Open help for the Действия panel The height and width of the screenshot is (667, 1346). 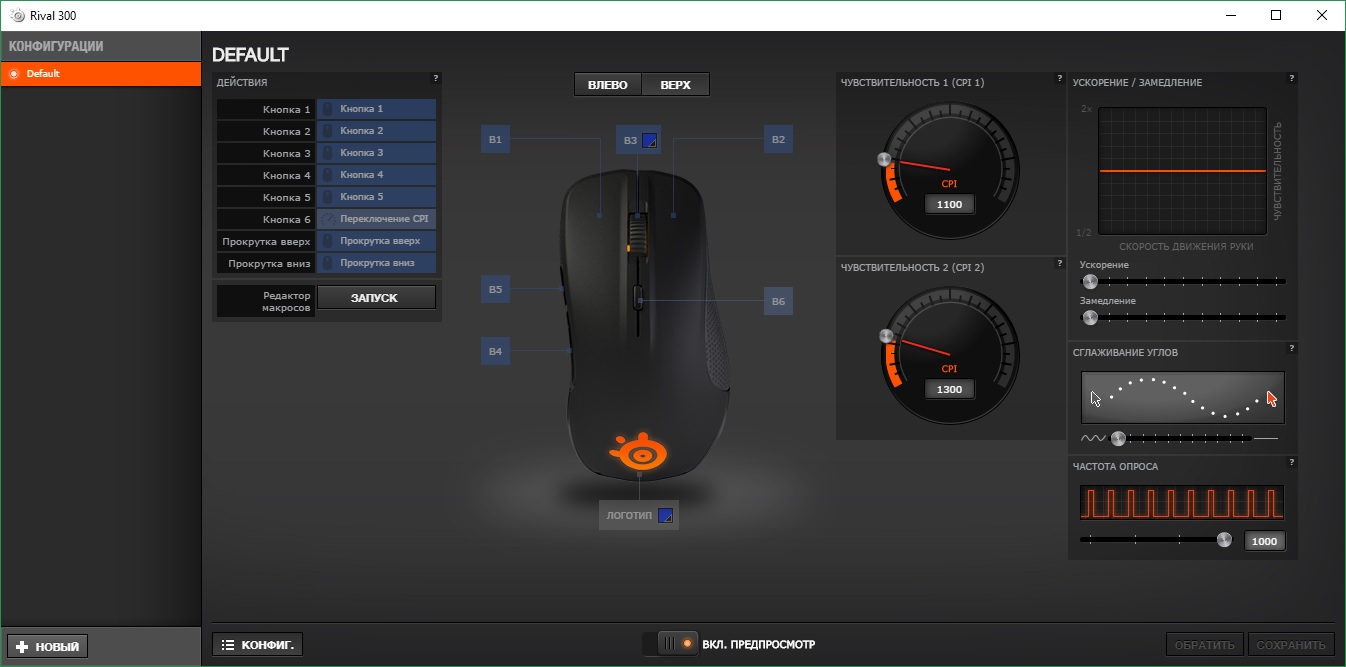click(435, 78)
